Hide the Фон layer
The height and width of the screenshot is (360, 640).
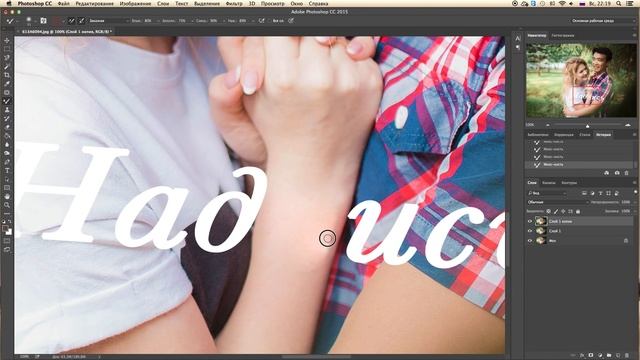tap(530, 241)
